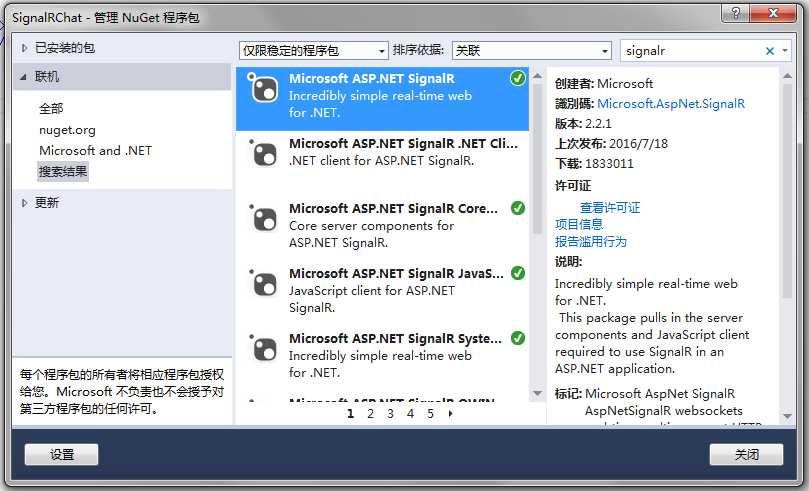Select the Microsoft ASP.NET SignalR .NET Client package
This screenshot has height=491, width=809.
pyautogui.click(x=382, y=164)
